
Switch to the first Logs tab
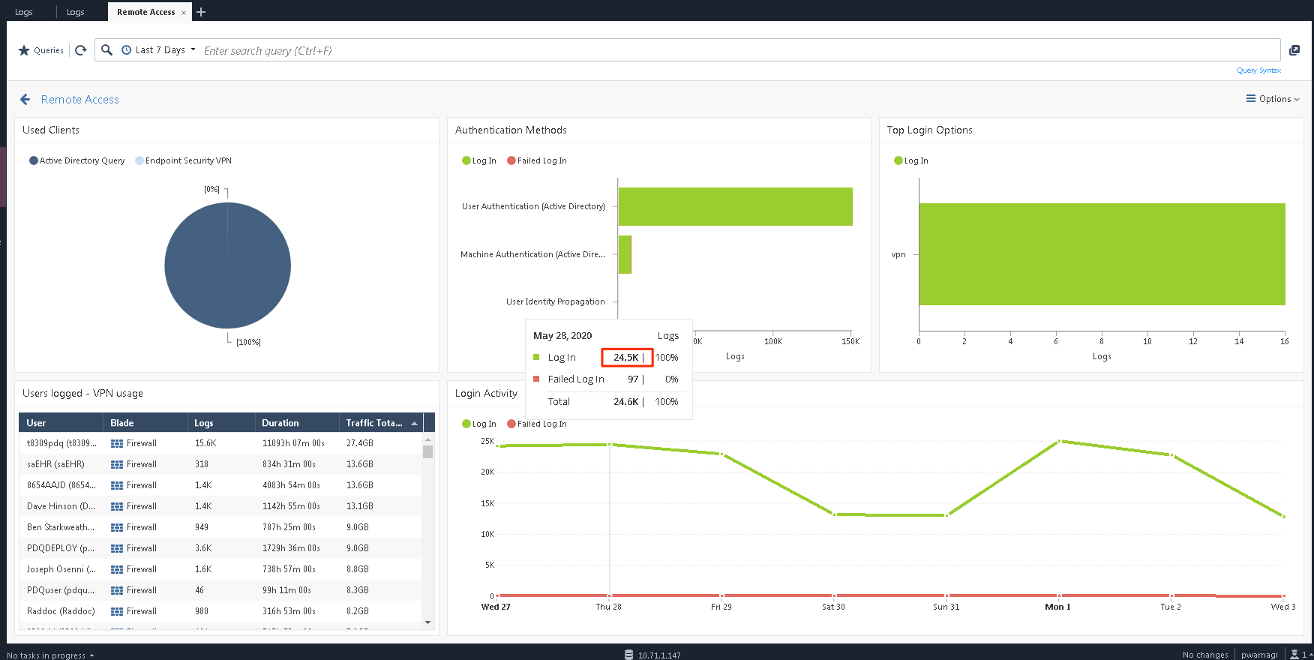(x=24, y=12)
